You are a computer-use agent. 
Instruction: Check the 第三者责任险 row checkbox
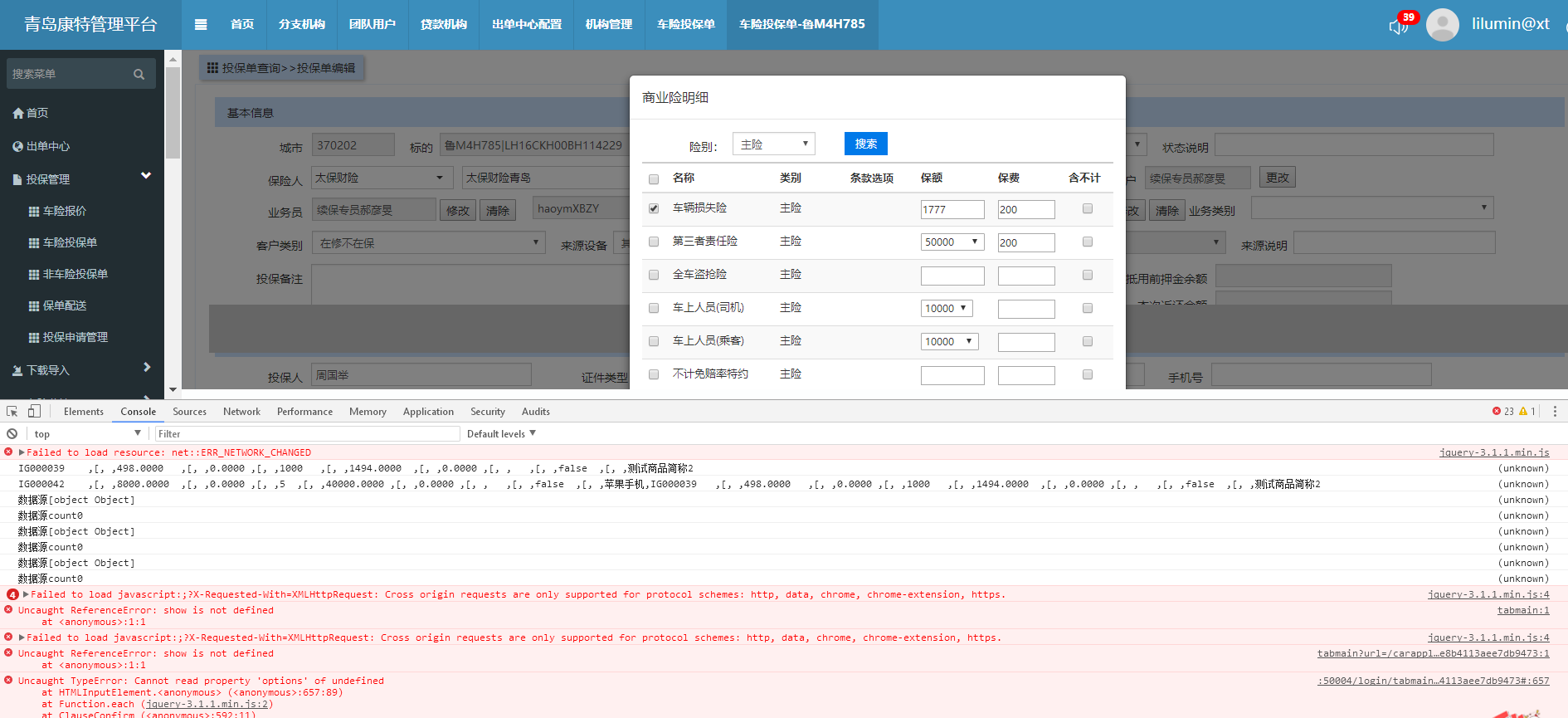click(654, 242)
